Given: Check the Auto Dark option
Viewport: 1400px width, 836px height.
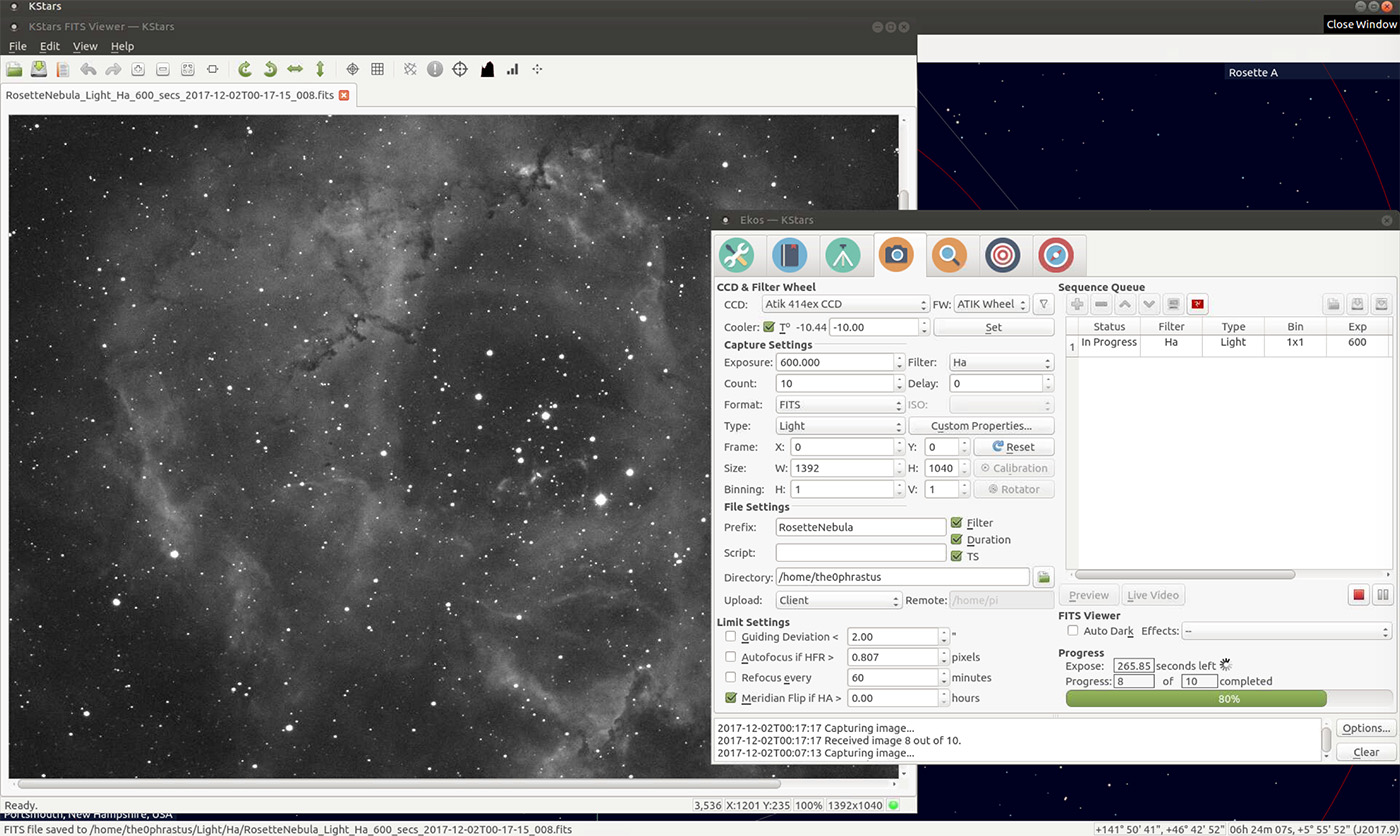Looking at the screenshot, I should coord(1073,631).
